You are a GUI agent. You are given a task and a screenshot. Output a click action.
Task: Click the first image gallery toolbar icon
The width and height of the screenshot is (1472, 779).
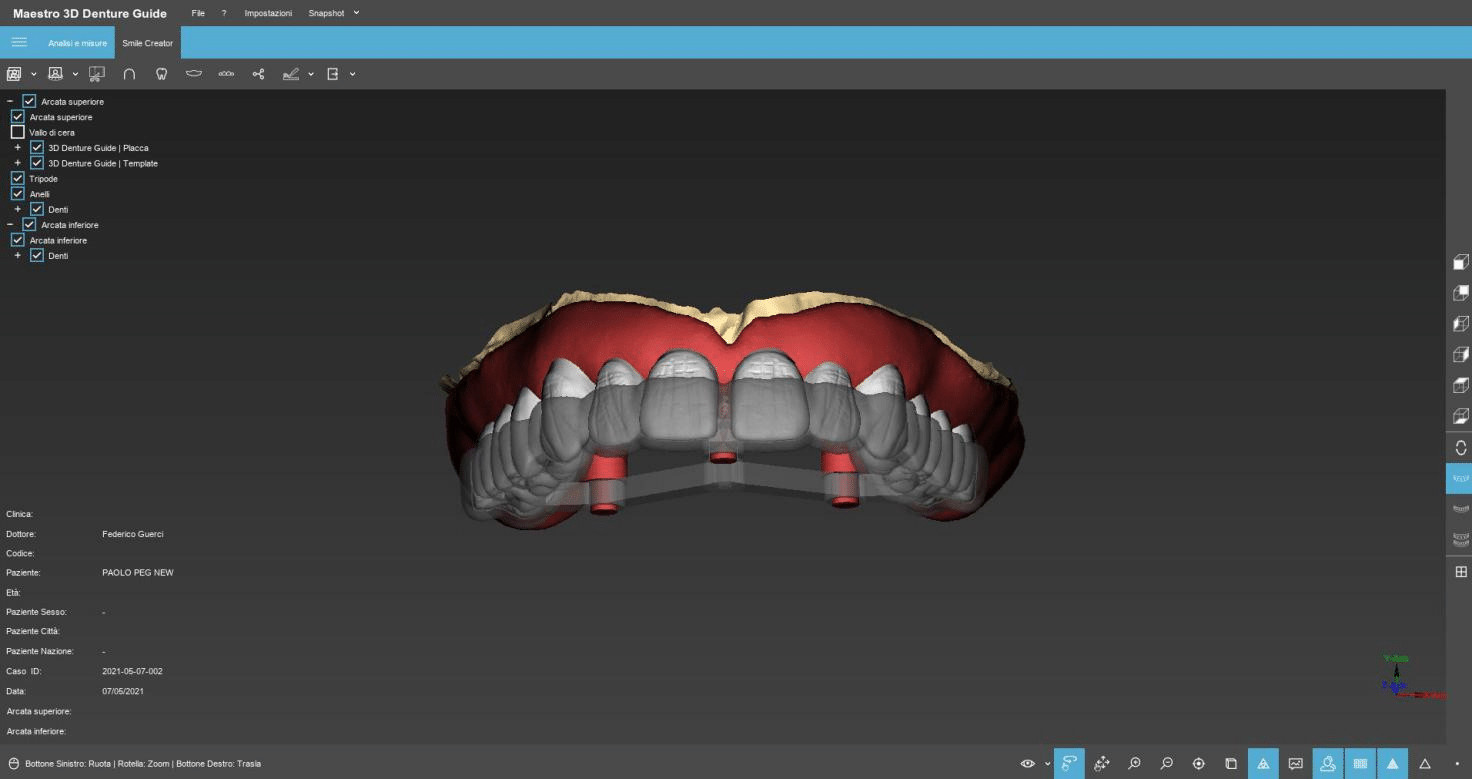(x=14, y=74)
